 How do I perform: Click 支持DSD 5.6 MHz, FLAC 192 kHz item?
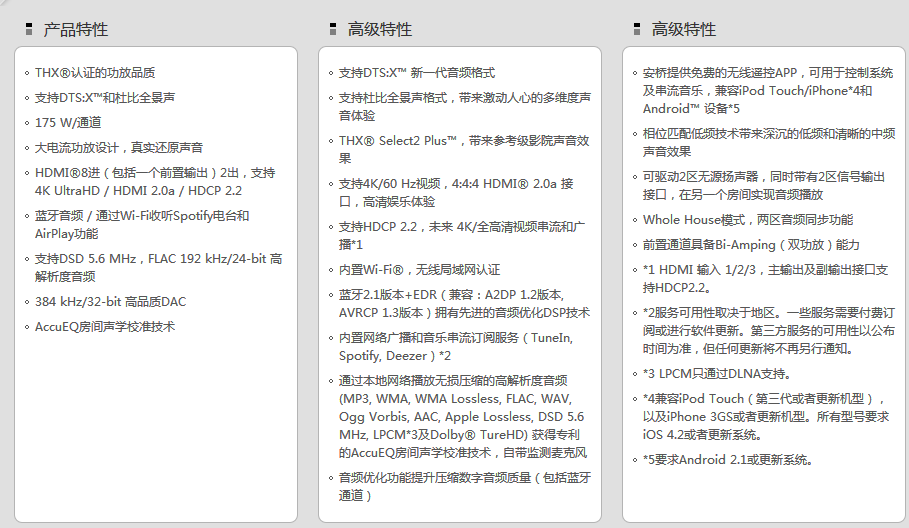click(158, 267)
